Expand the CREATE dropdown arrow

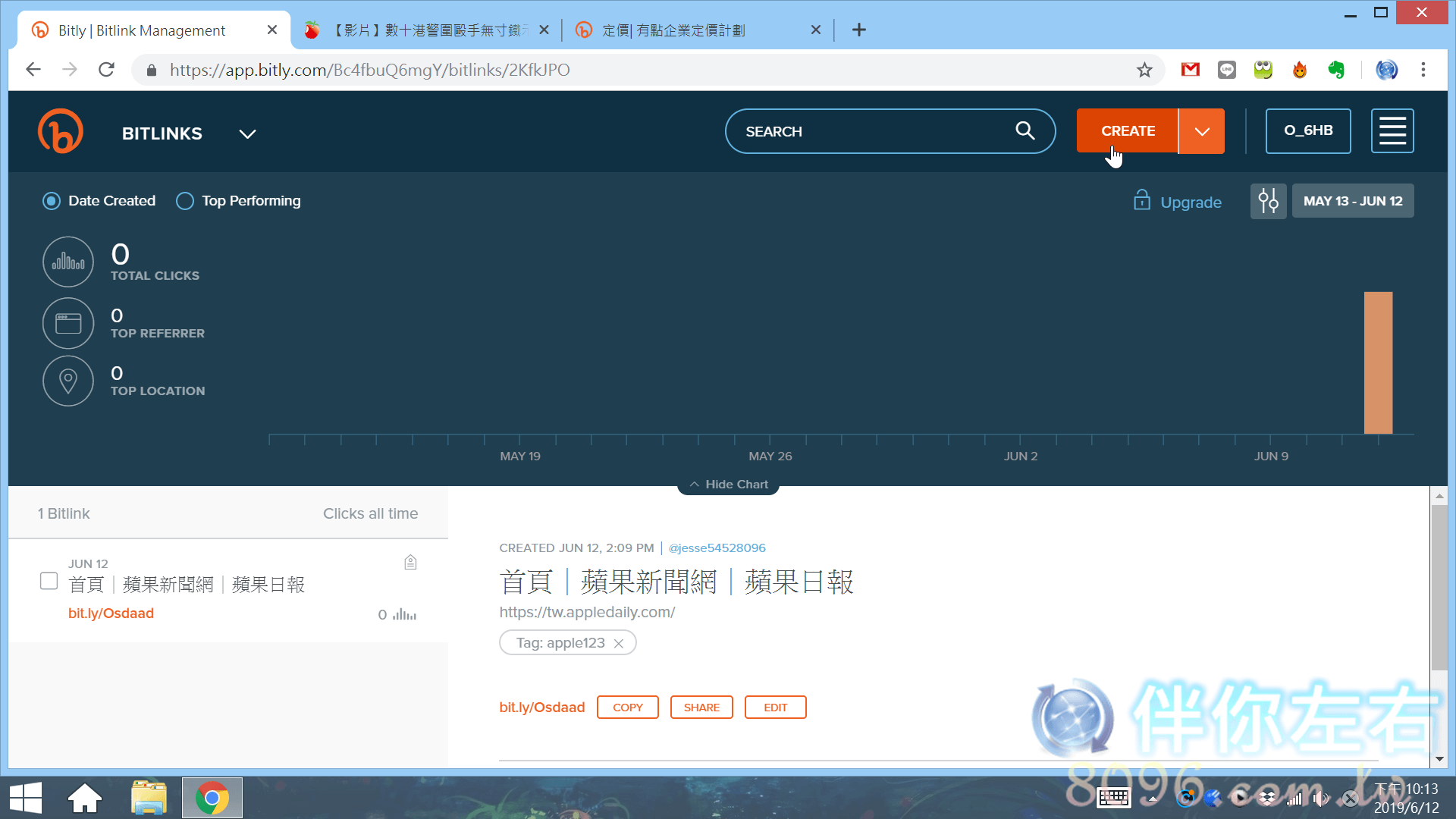pyautogui.click(x=1202, y=131)
